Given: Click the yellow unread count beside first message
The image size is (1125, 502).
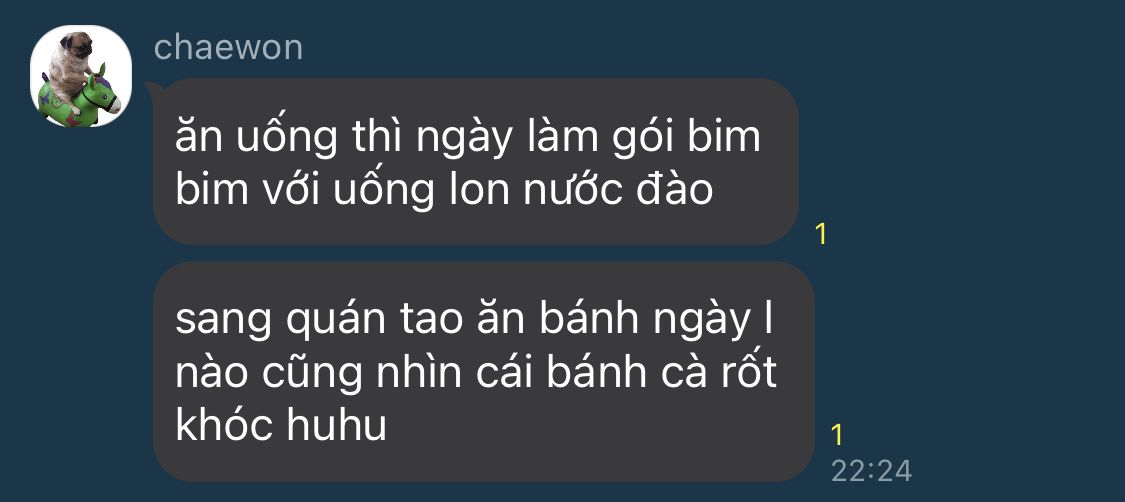Looking at the screenshot, I should point(822,235).
